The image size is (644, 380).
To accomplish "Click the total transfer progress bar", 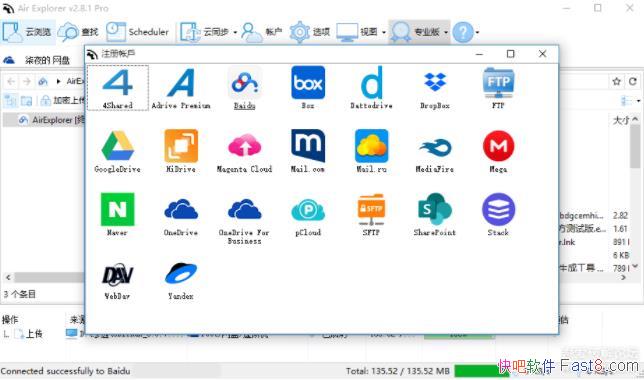I will click(482, 371).
